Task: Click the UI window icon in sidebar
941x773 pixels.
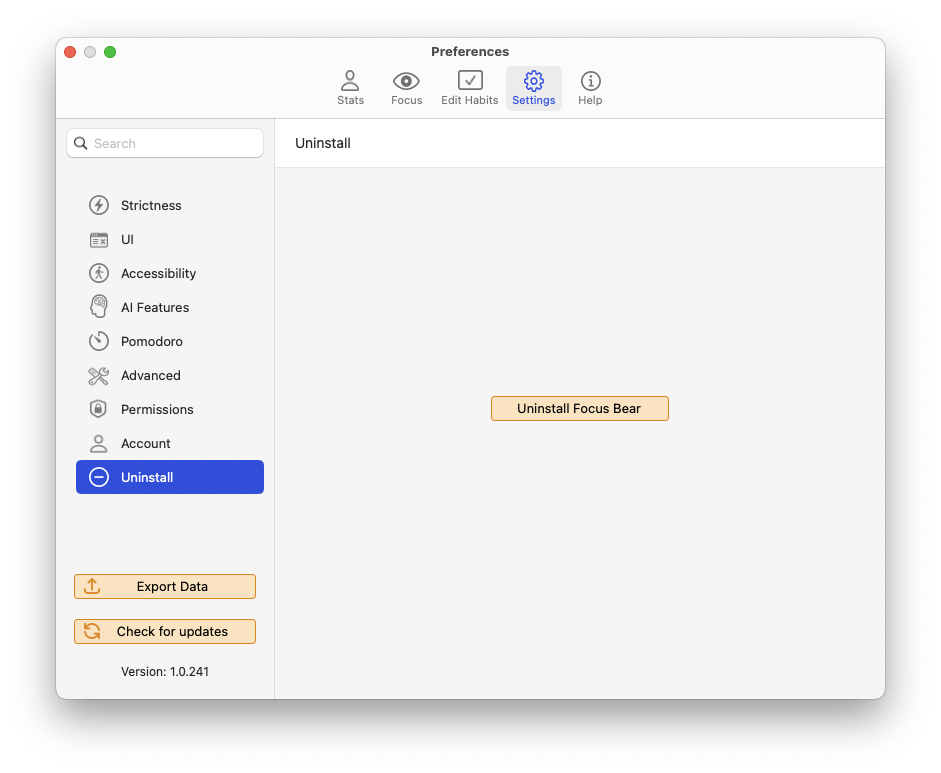Action: point(99,240)
